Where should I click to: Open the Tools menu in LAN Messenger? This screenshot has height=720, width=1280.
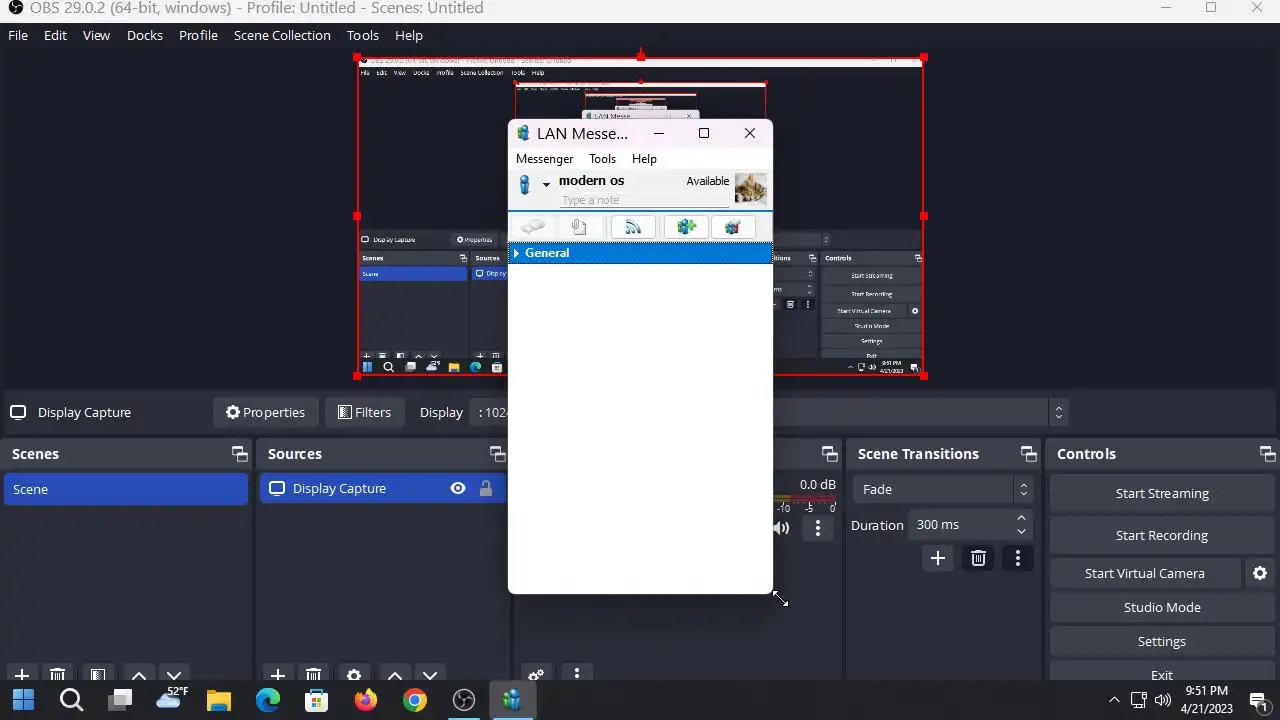(x=602, y=159)
